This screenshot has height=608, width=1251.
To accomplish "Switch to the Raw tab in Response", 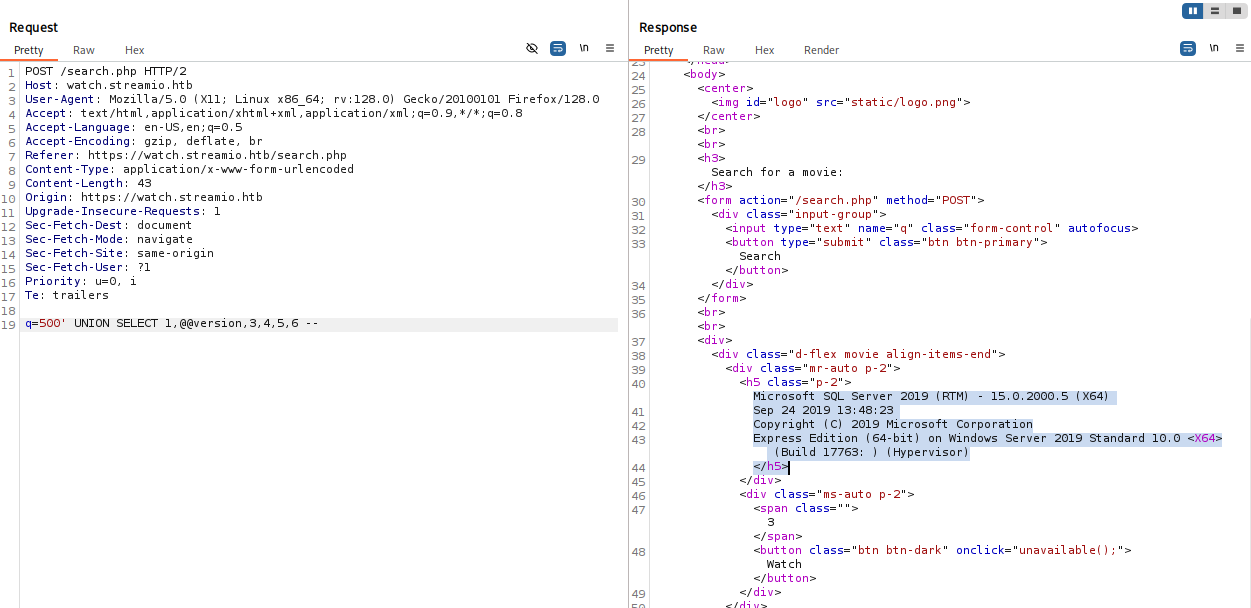I will click(714, 50).
